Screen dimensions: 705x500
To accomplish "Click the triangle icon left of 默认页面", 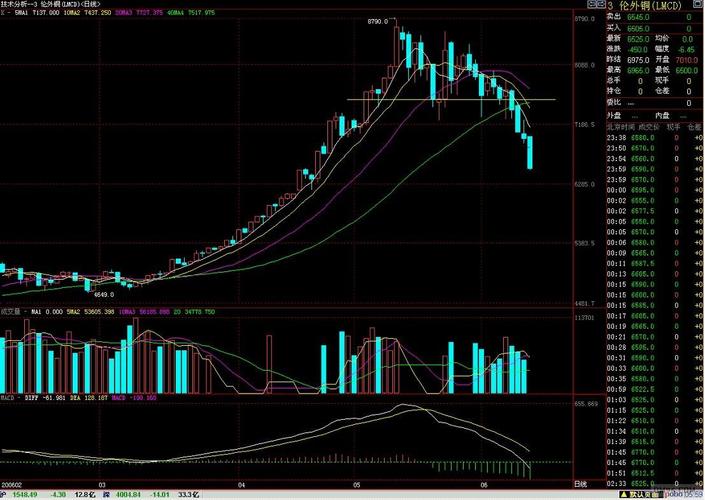I will (x=626, y=494).
